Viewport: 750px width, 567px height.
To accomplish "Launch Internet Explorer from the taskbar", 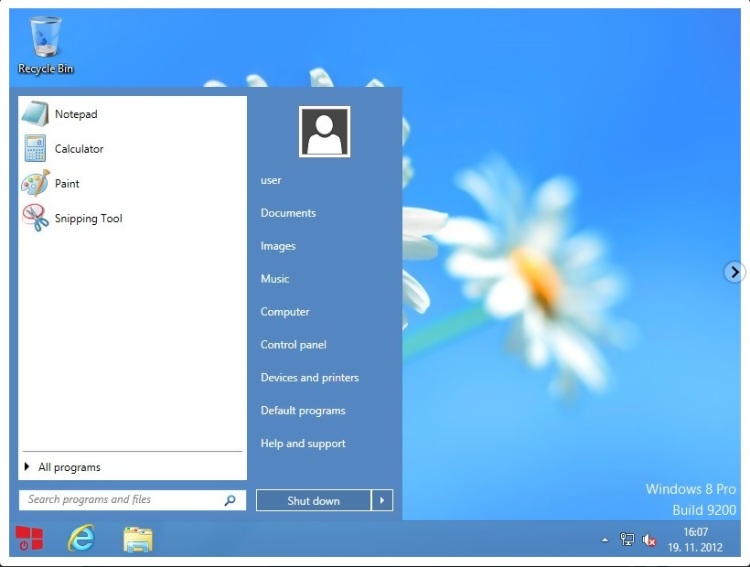I will [81, 540].
